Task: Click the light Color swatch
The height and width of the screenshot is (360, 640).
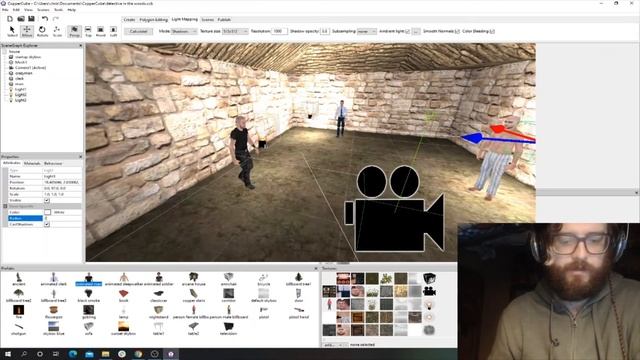Action: tap(48, 212)
